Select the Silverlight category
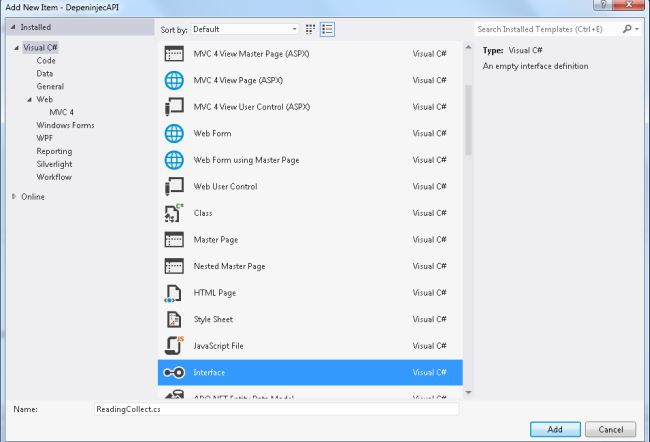Viewport: 650px width, 442px height. pos(54,164)
